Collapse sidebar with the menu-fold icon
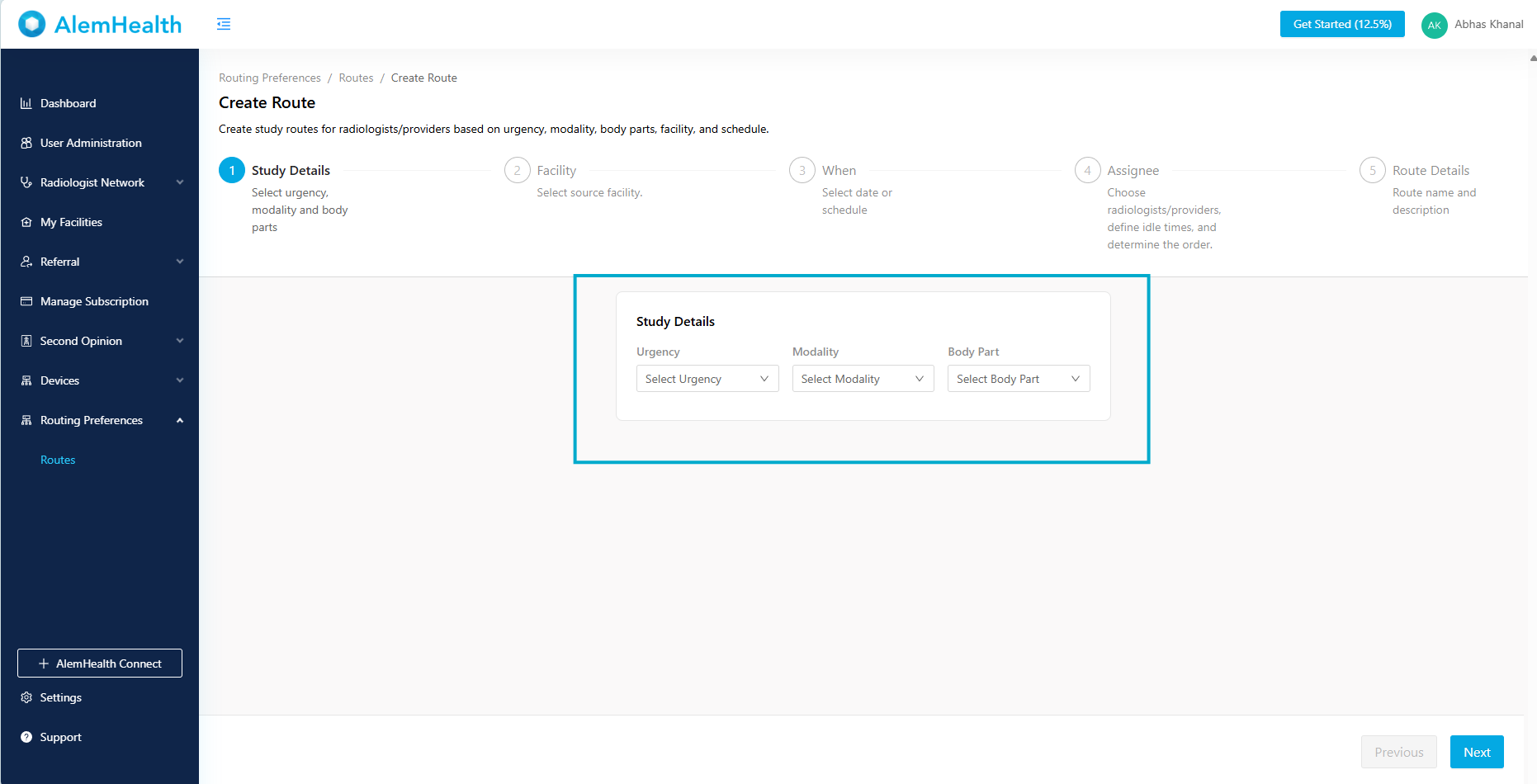This screenshot has height=784, width=1537. coord(224,24)
